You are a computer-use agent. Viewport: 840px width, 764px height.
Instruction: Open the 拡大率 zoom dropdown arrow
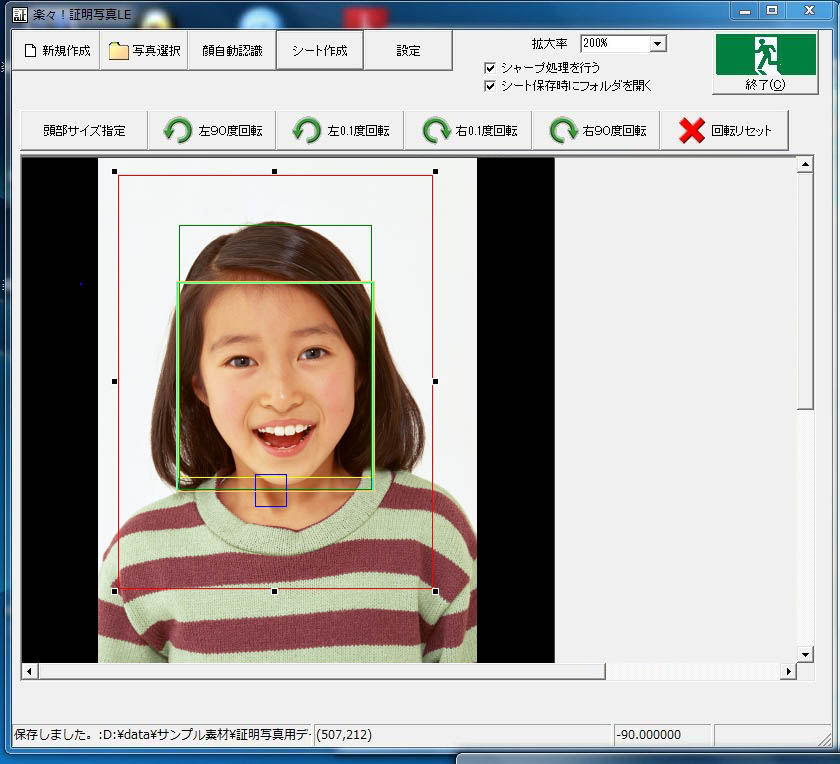click(657, 44)
